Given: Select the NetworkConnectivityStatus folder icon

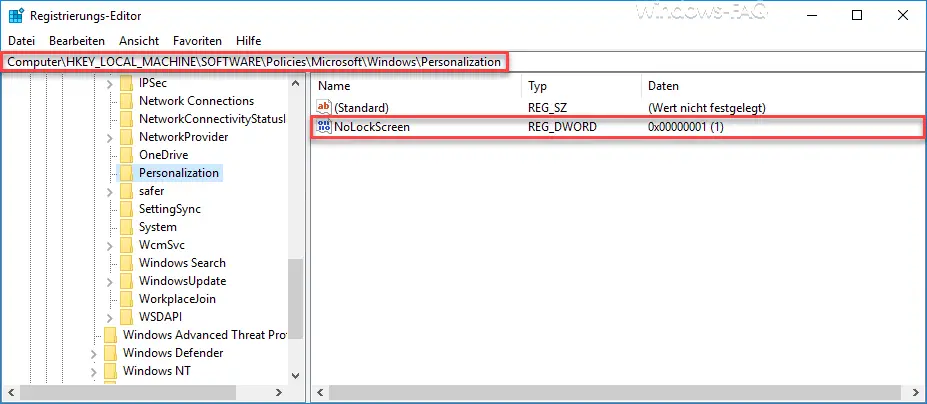Looking at the screenshot, I should (126, 119).
